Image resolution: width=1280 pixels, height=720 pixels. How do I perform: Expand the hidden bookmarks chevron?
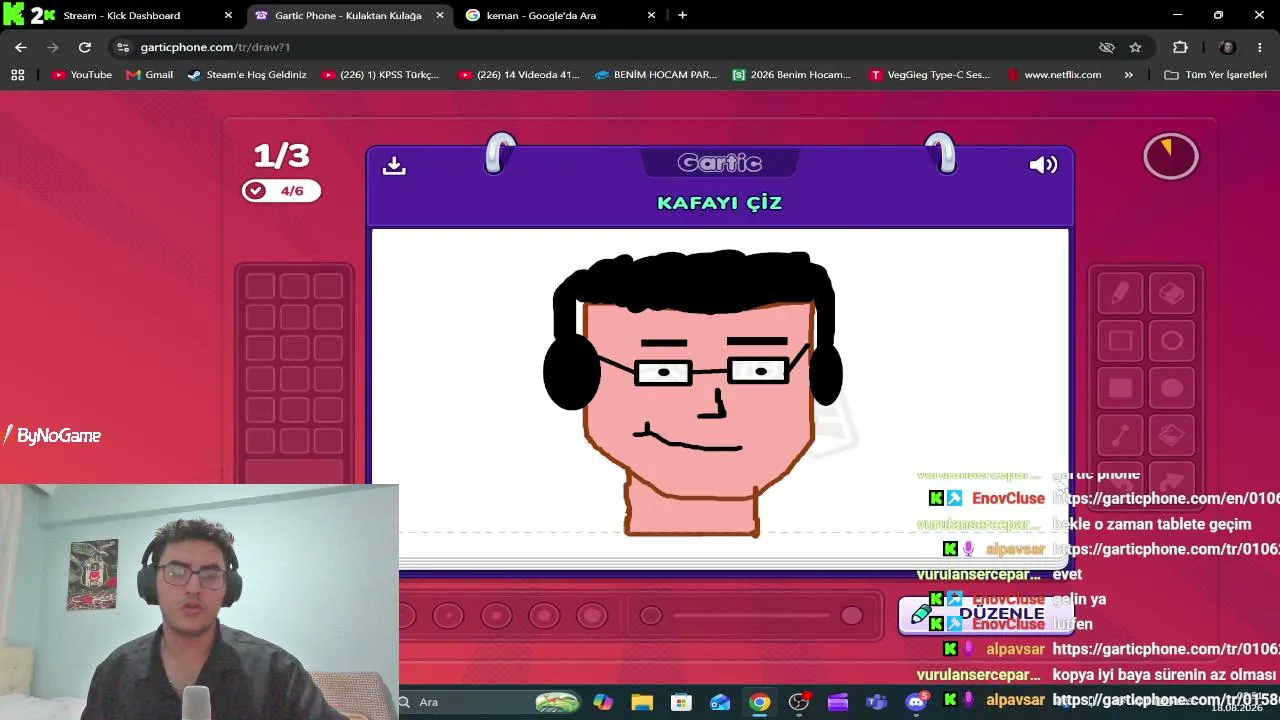tap(1128, 75)
